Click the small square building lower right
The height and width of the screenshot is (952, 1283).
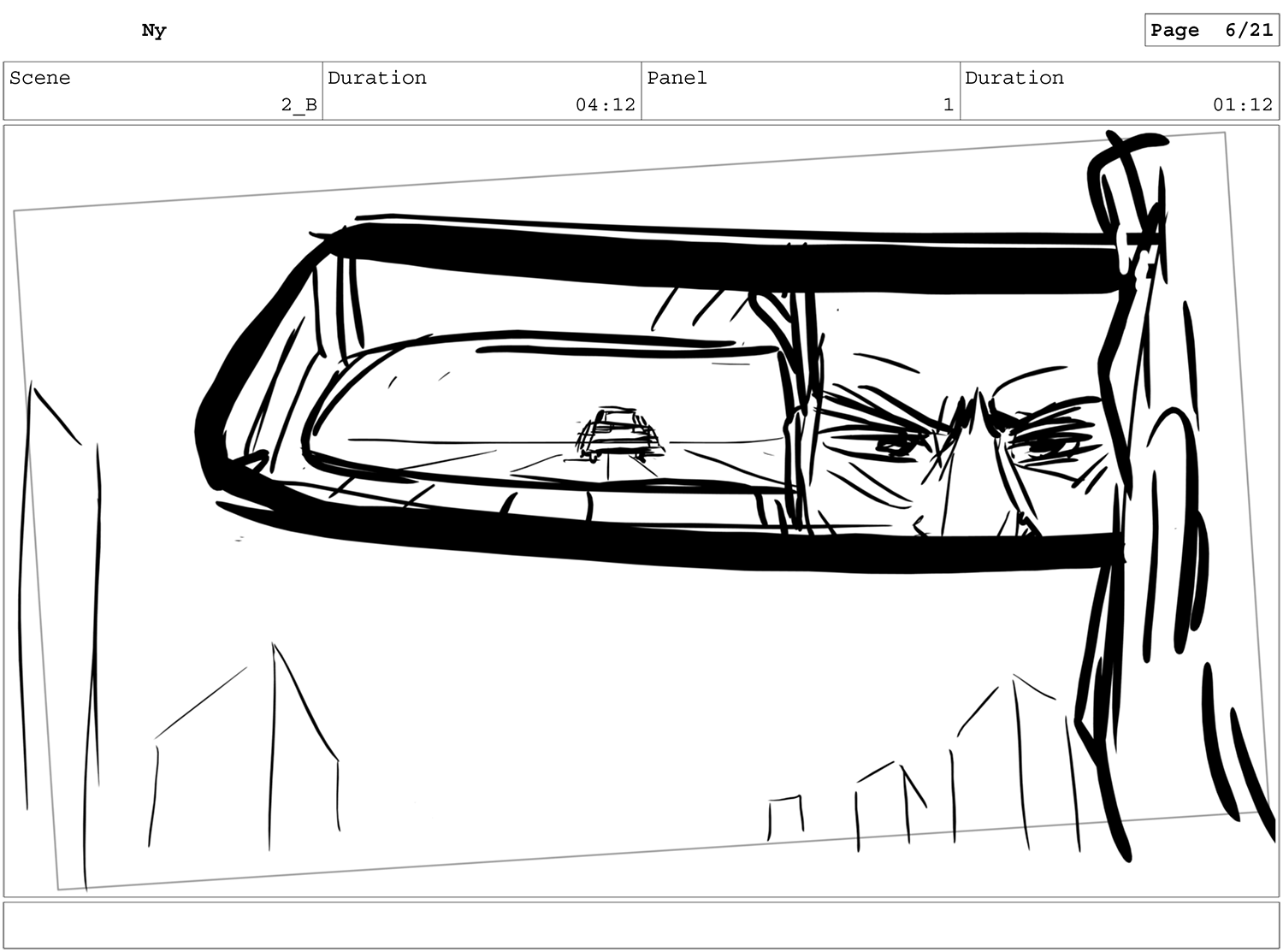click(x=785, y=817)
